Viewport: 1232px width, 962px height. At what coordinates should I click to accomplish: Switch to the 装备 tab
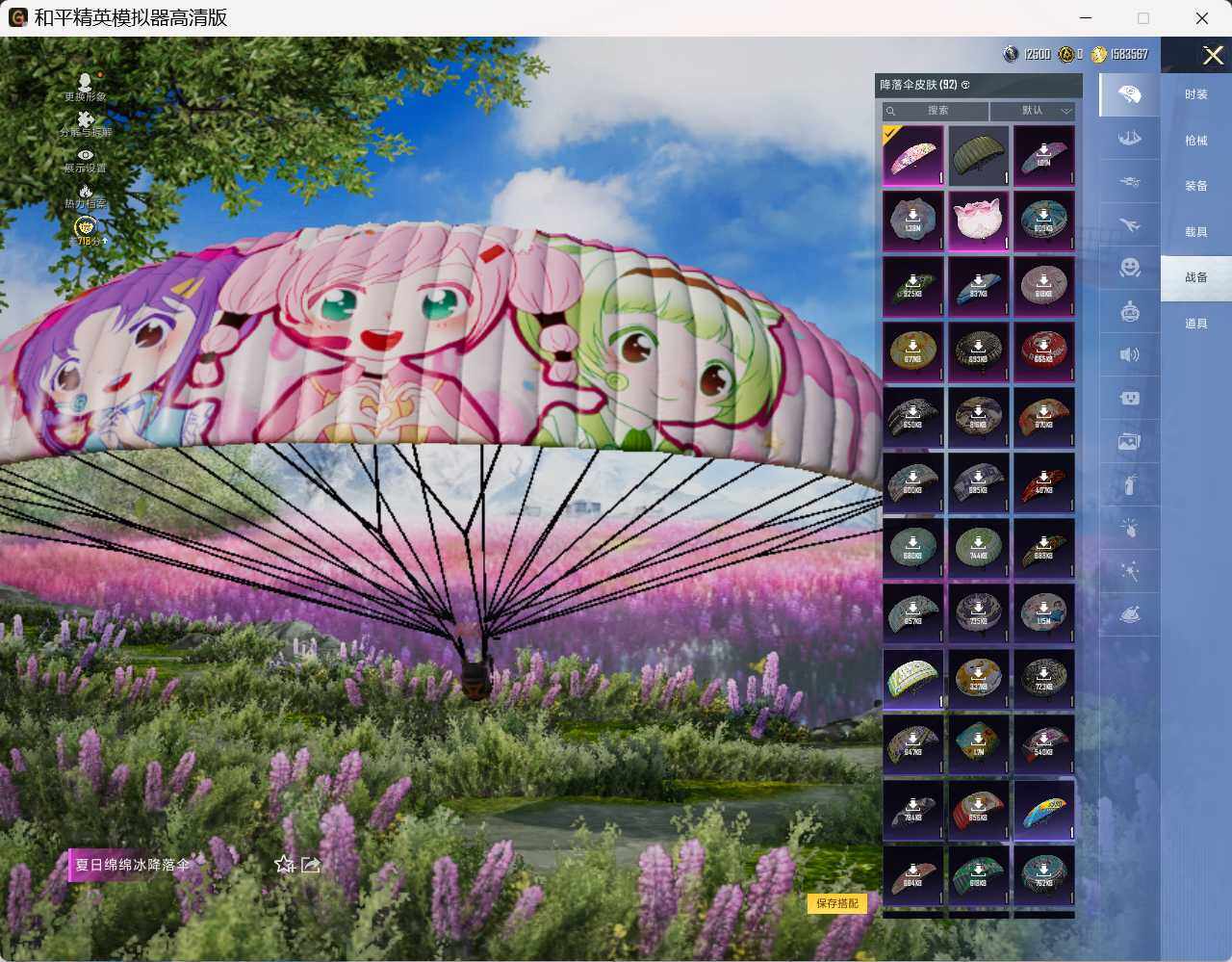click(x=1196, y=186)
